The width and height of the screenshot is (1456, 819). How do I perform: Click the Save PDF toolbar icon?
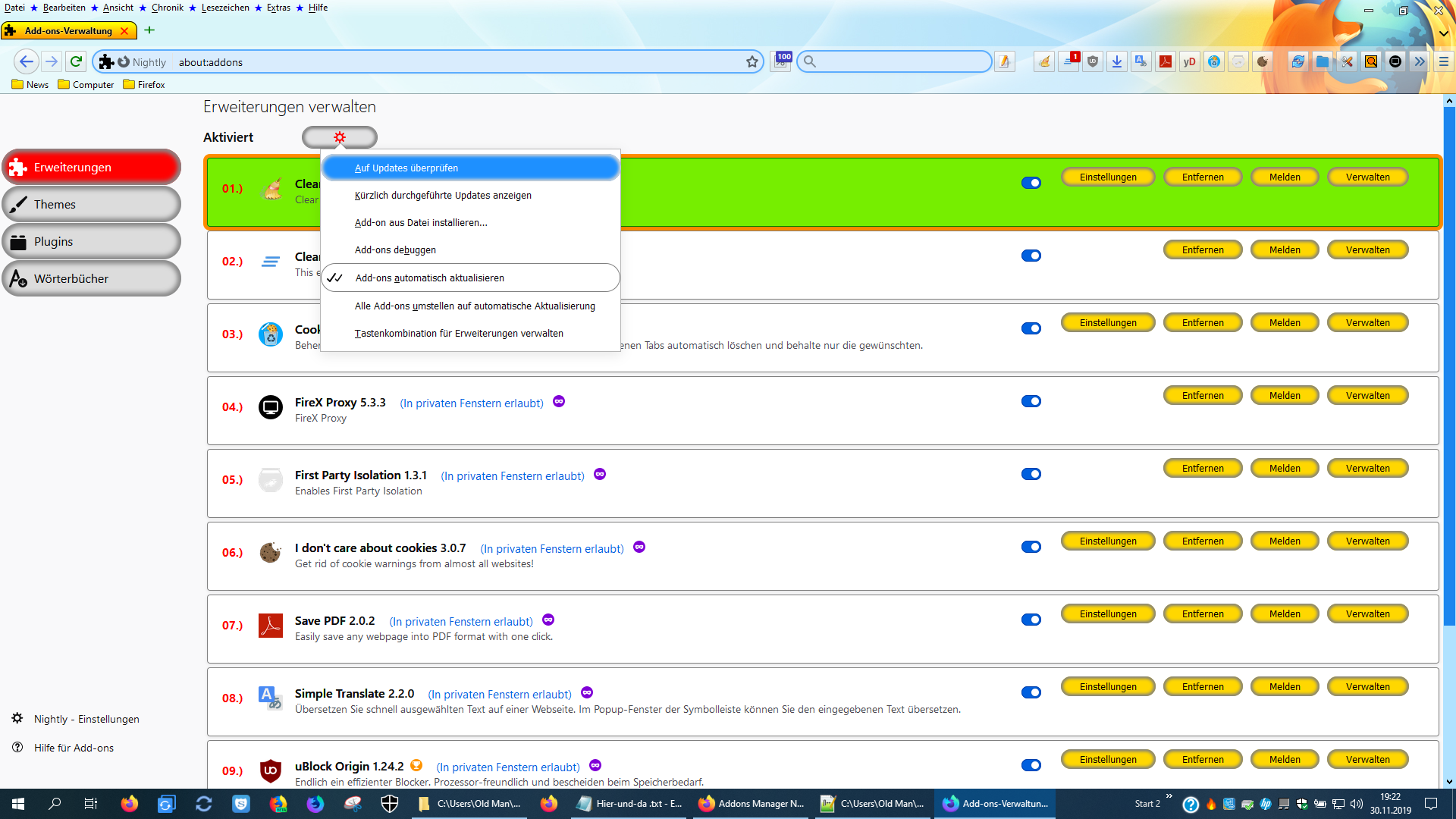click(1166, 62)
